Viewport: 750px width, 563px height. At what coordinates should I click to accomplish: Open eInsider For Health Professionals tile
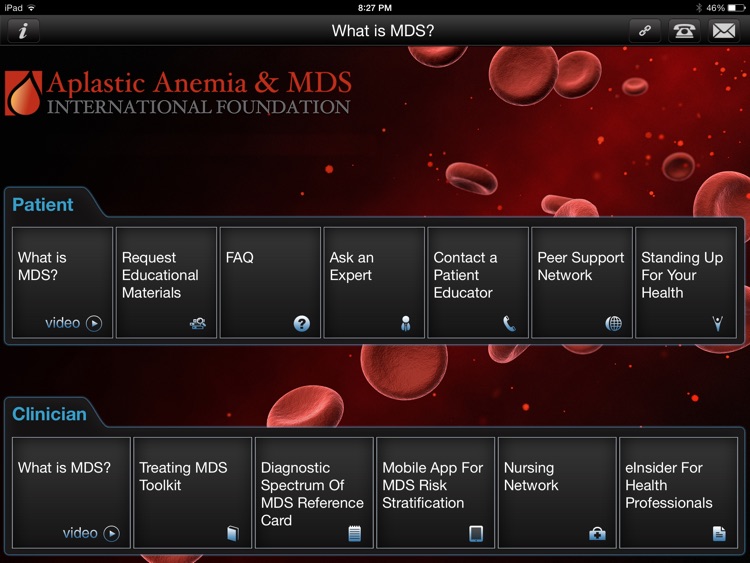(x=679, y=492)
